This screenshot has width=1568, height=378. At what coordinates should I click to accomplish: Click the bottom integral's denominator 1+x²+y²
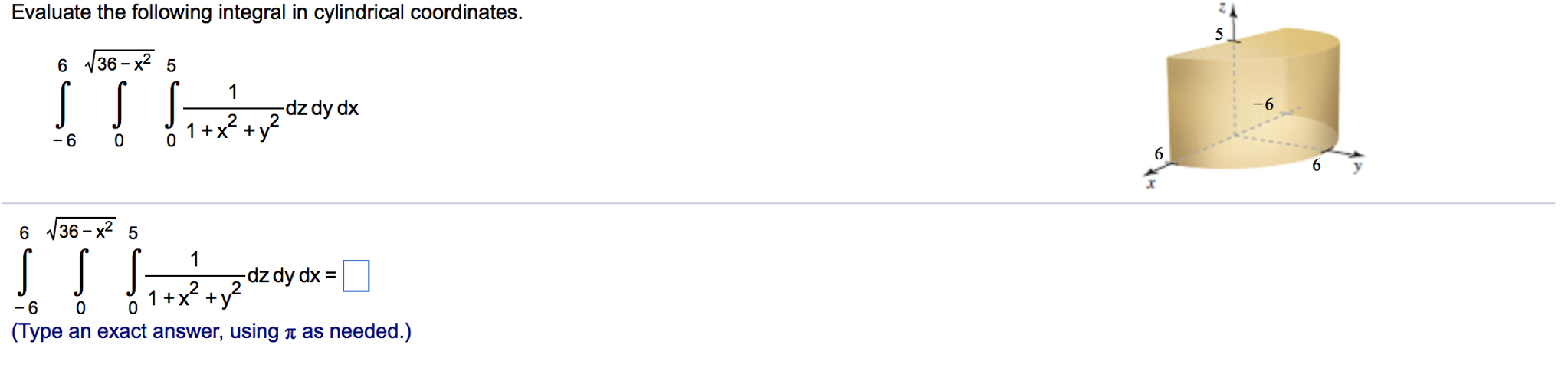(x=194, y=297)
